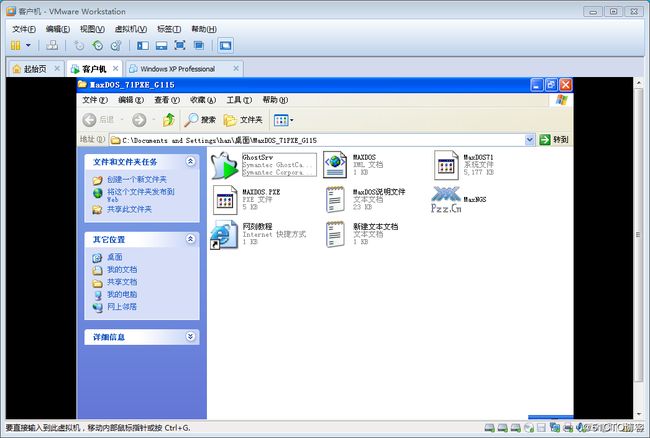Close the 客户机 tab
Viewport: 650px width, 438px height.
(116, 68)
